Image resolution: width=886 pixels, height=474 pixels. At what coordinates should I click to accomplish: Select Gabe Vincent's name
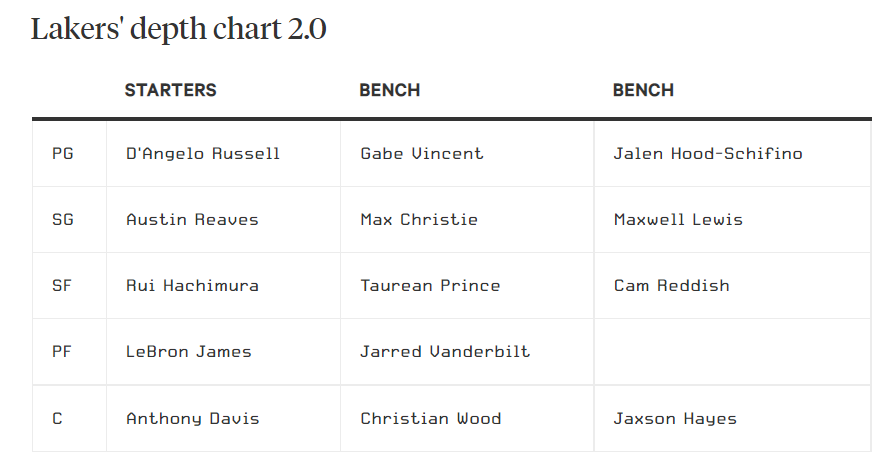click(421, 154)
